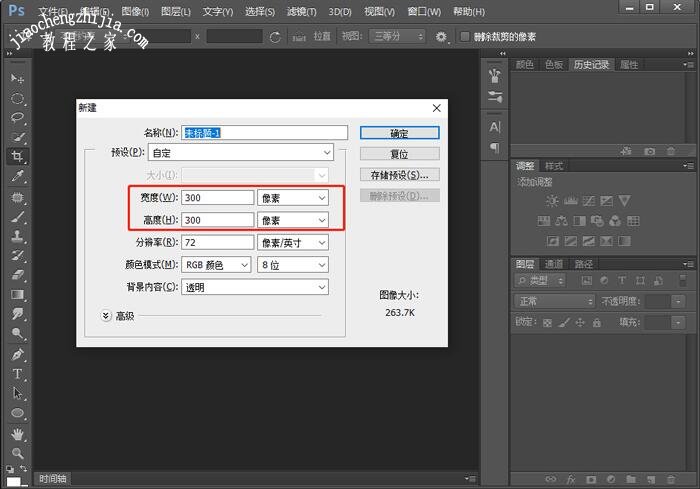Screen dimensions: 700x489
Task: Select the Horizontal Type tool
Action: point(17,374)
